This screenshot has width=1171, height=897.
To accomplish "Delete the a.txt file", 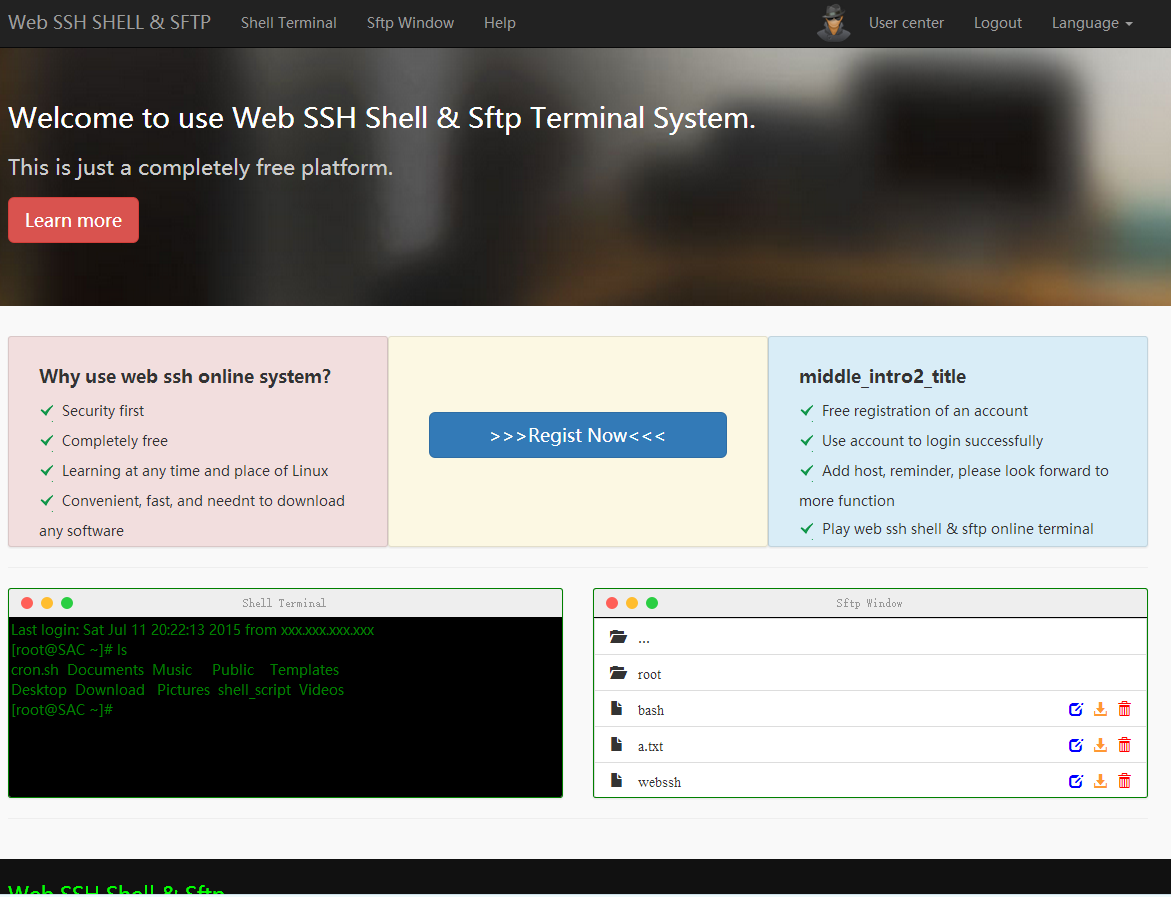I will [x=1124, y=745].
